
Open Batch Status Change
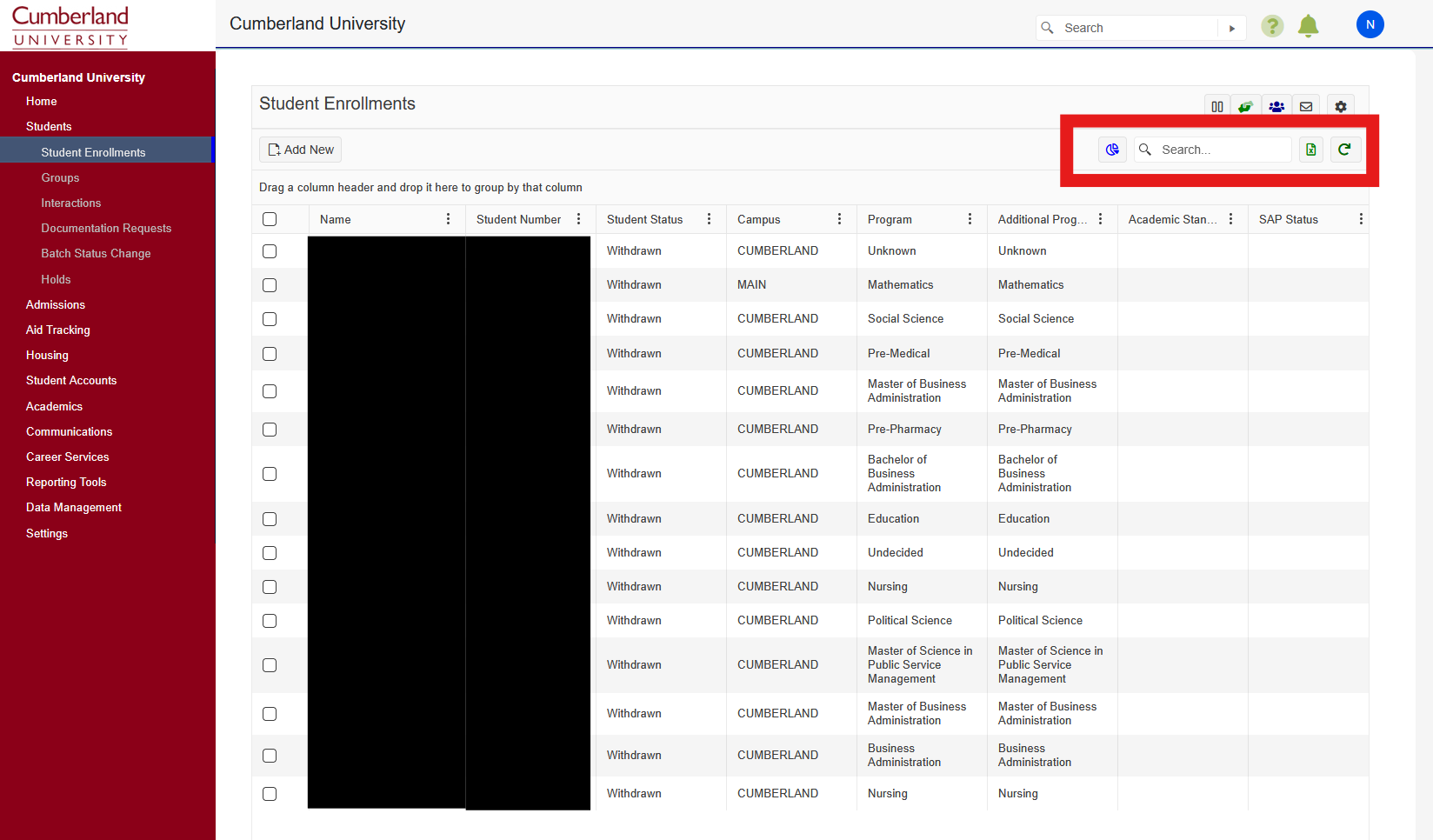(x=96, y=253)
